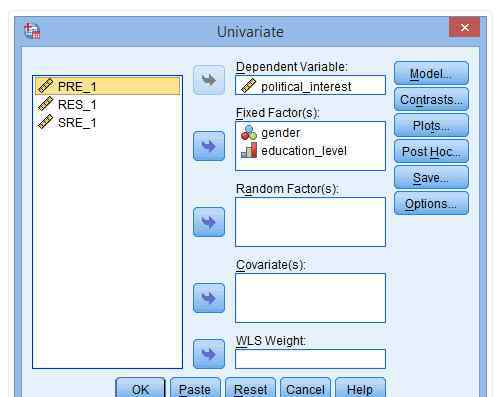Click the Fixed Factor(s) transfer arrow
This screenshot has width=503, height=397.
click(x=209, y=146)
